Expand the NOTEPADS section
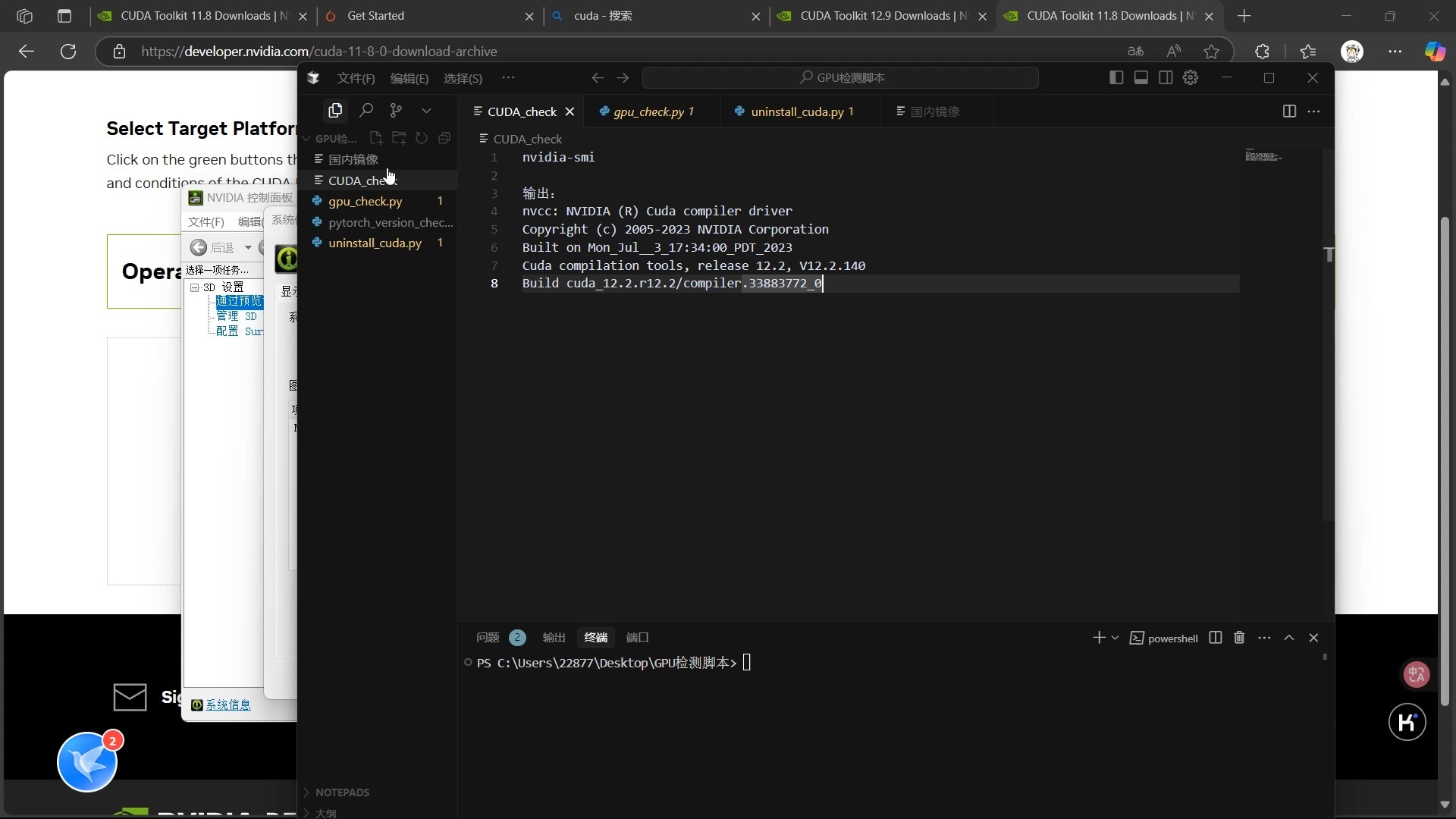The width and height of the screenshot is (1456, 819). point(342,792)
